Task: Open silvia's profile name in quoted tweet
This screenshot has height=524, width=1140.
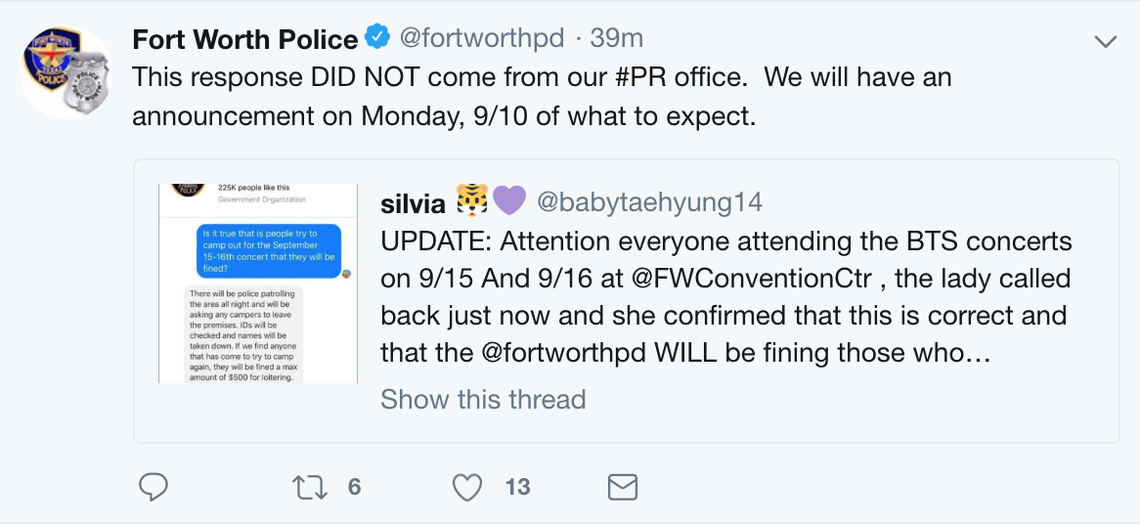Action: [x=413, y=203]
